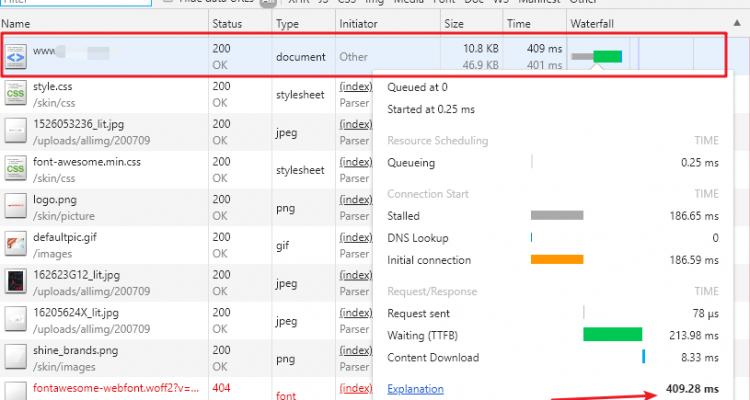Open the defaultpic.gif thumbnail icon
Screen dimensions: 750x400
[16, 243]
